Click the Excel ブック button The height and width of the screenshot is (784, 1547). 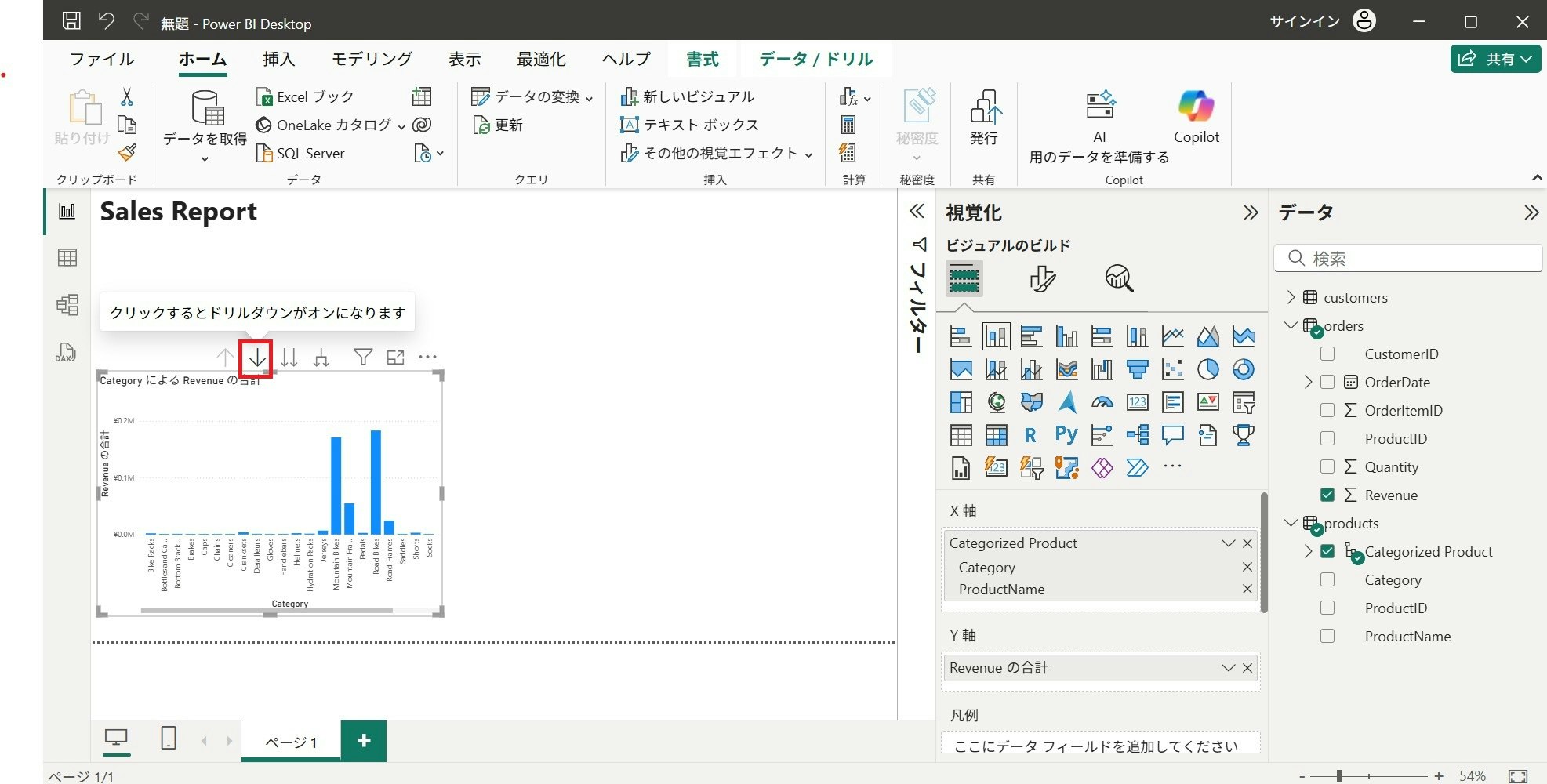click(x=305, y=96)
